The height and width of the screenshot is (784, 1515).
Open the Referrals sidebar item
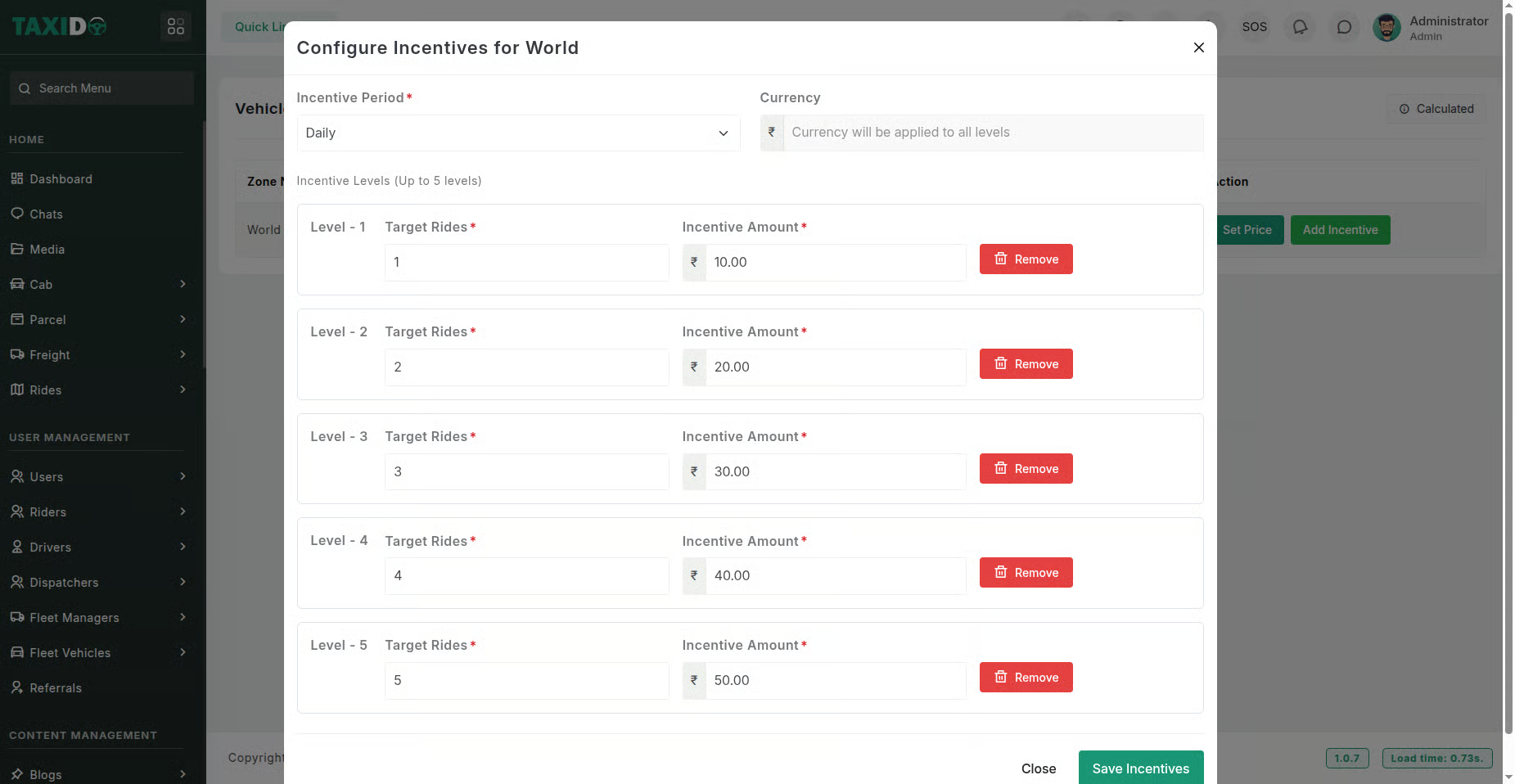coord(56,688)
